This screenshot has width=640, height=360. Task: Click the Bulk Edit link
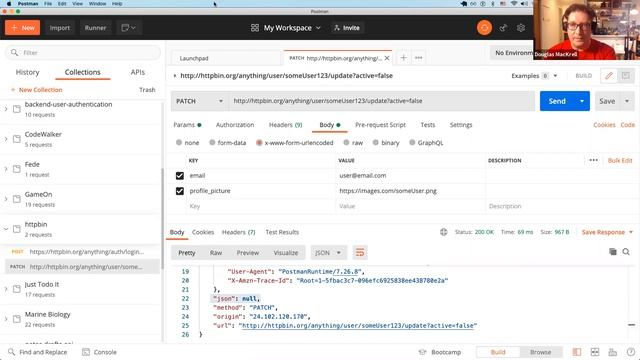coord(620,160)
